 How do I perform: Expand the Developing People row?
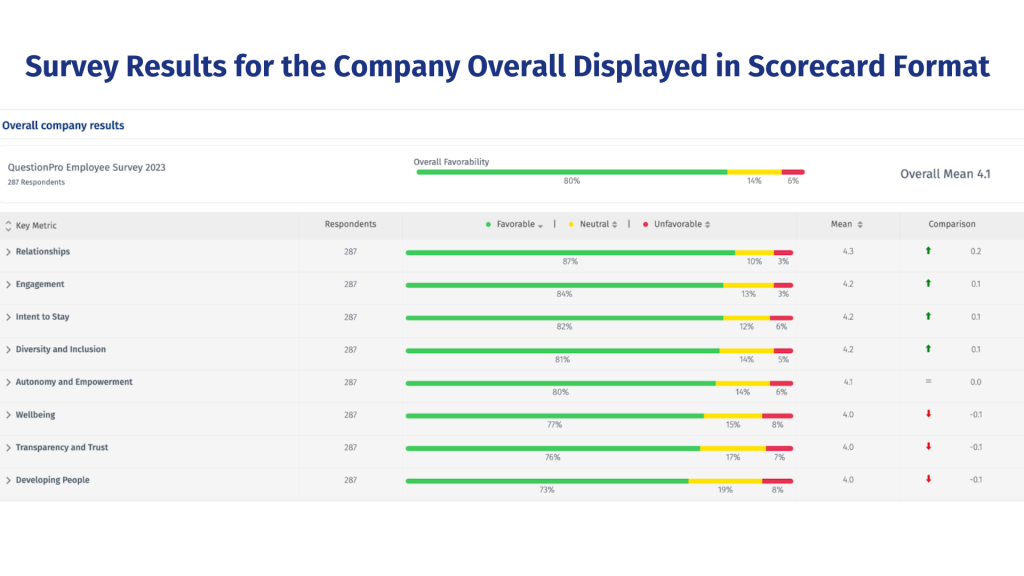(8, 481)
